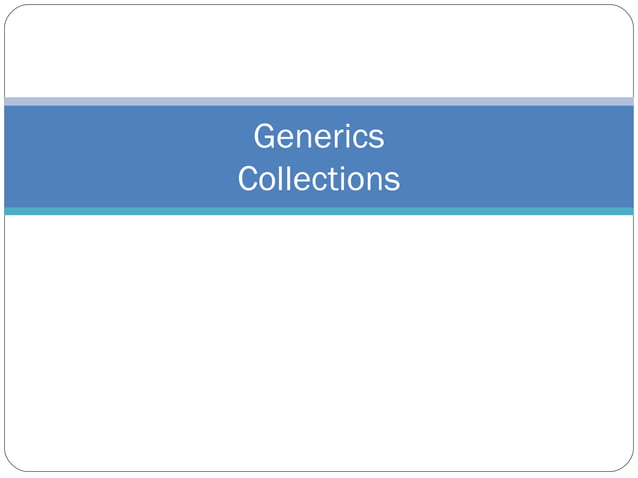Click the slide's bottom-right rounded corner
Viewport: 638px width, 478px height.
[627, 465]
